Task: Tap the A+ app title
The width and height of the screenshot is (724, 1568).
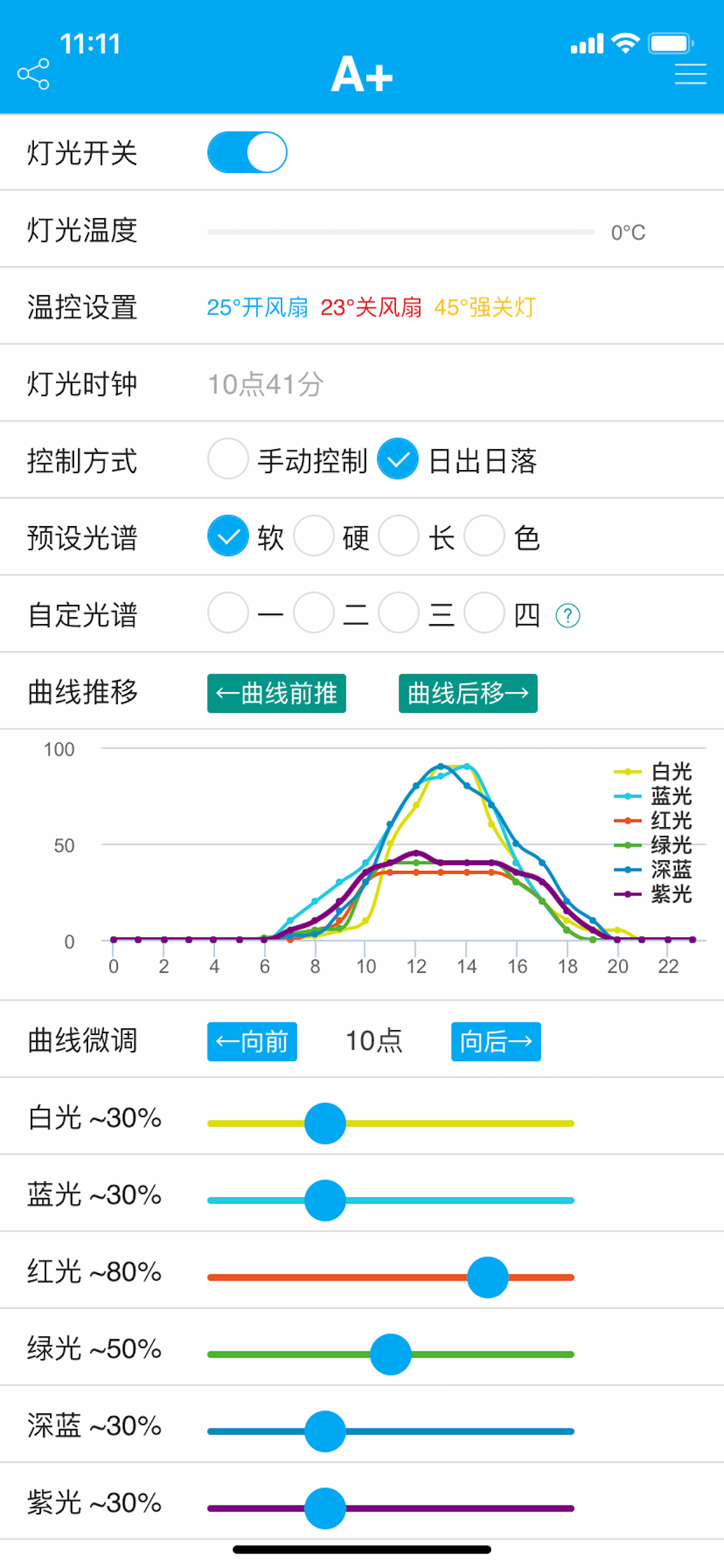Action: click(362, 74)
